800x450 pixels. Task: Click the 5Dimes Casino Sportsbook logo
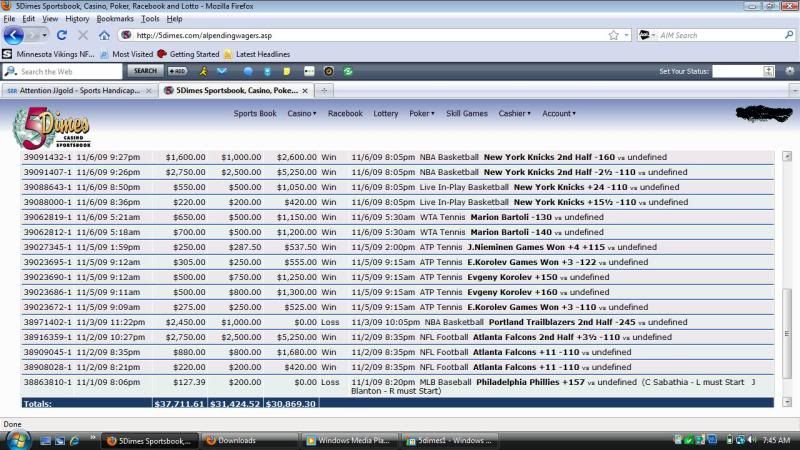tap(51, 128)
